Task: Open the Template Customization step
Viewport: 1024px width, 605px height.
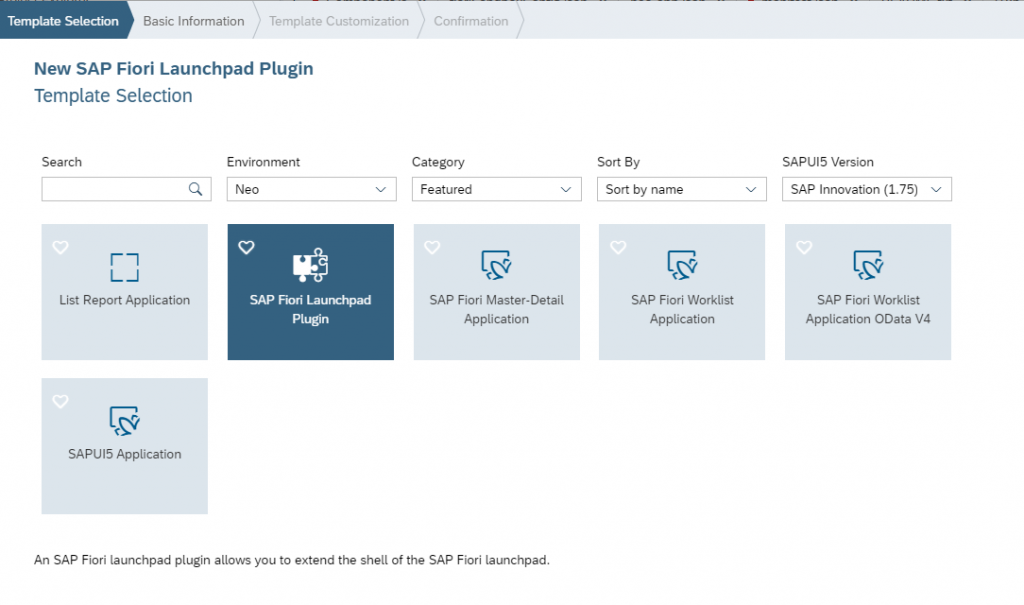Action: pos(339,21)
